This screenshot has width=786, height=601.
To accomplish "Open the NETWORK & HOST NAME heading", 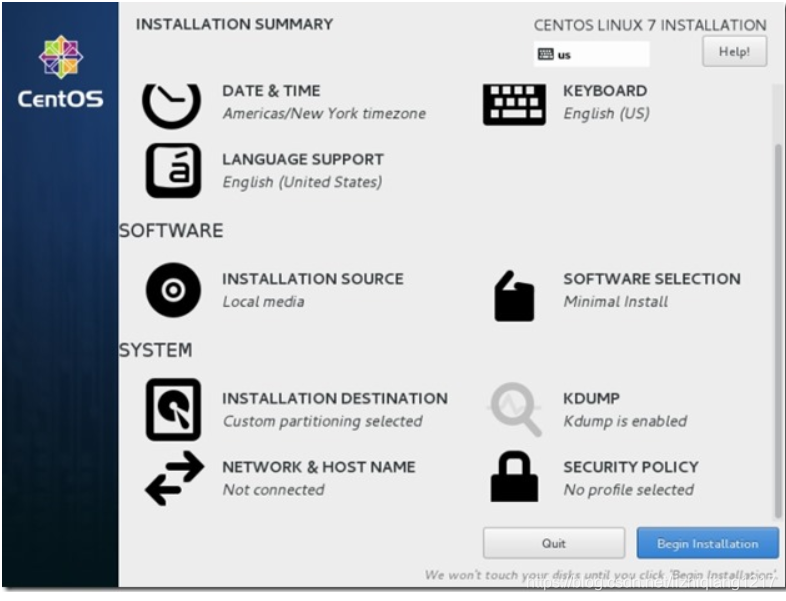I will (x=319, y=467).
